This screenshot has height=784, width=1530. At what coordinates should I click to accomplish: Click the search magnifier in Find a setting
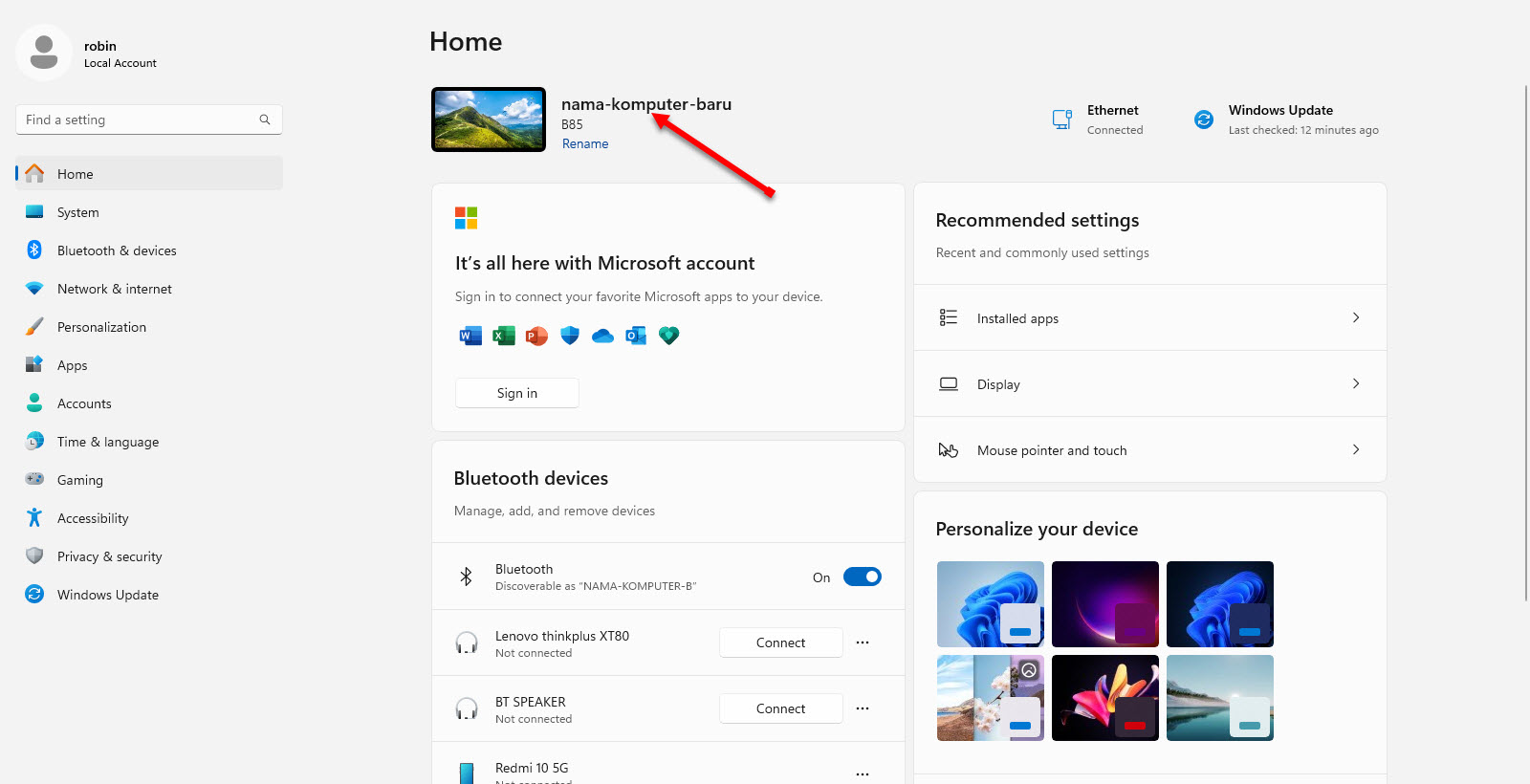[x=265, y=120]
